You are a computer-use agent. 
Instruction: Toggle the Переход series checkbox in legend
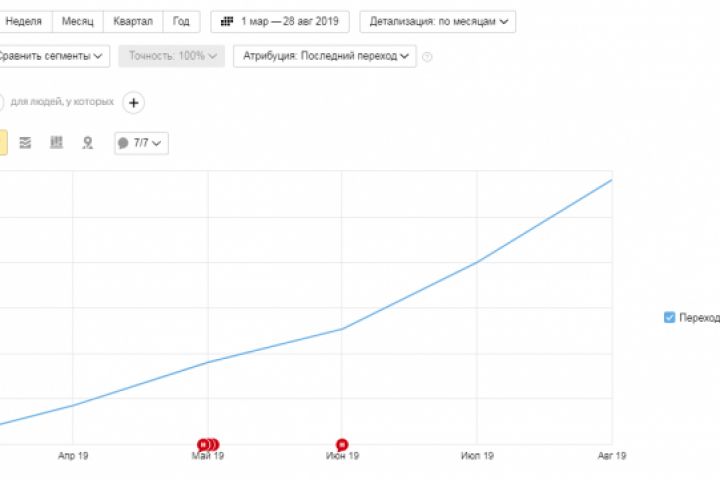pyautogui.click(x=669, y=317)
